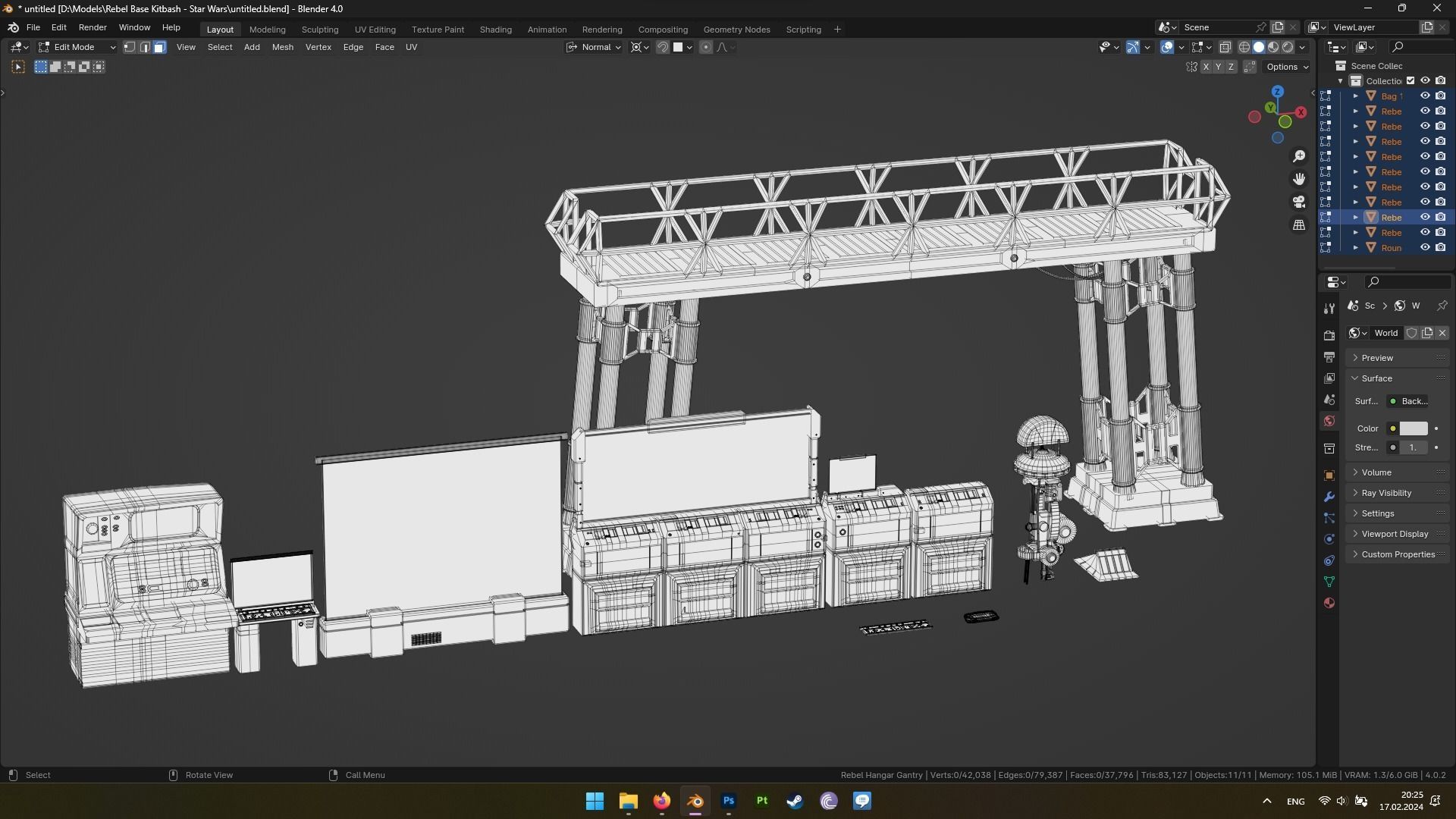Toggle proportional editing icon

(705, 47)
